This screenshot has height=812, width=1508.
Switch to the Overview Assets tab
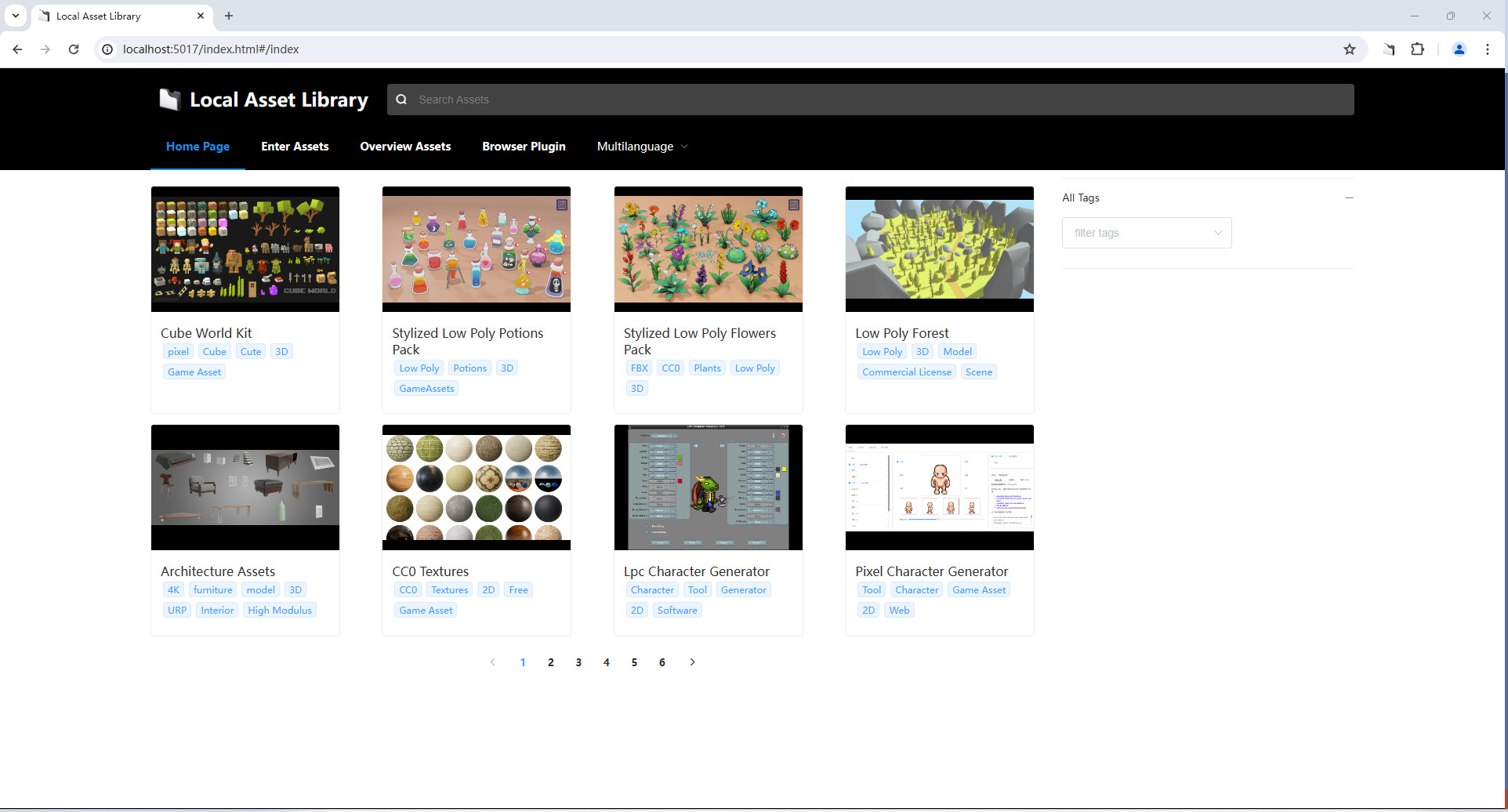(x=405, y=147)
